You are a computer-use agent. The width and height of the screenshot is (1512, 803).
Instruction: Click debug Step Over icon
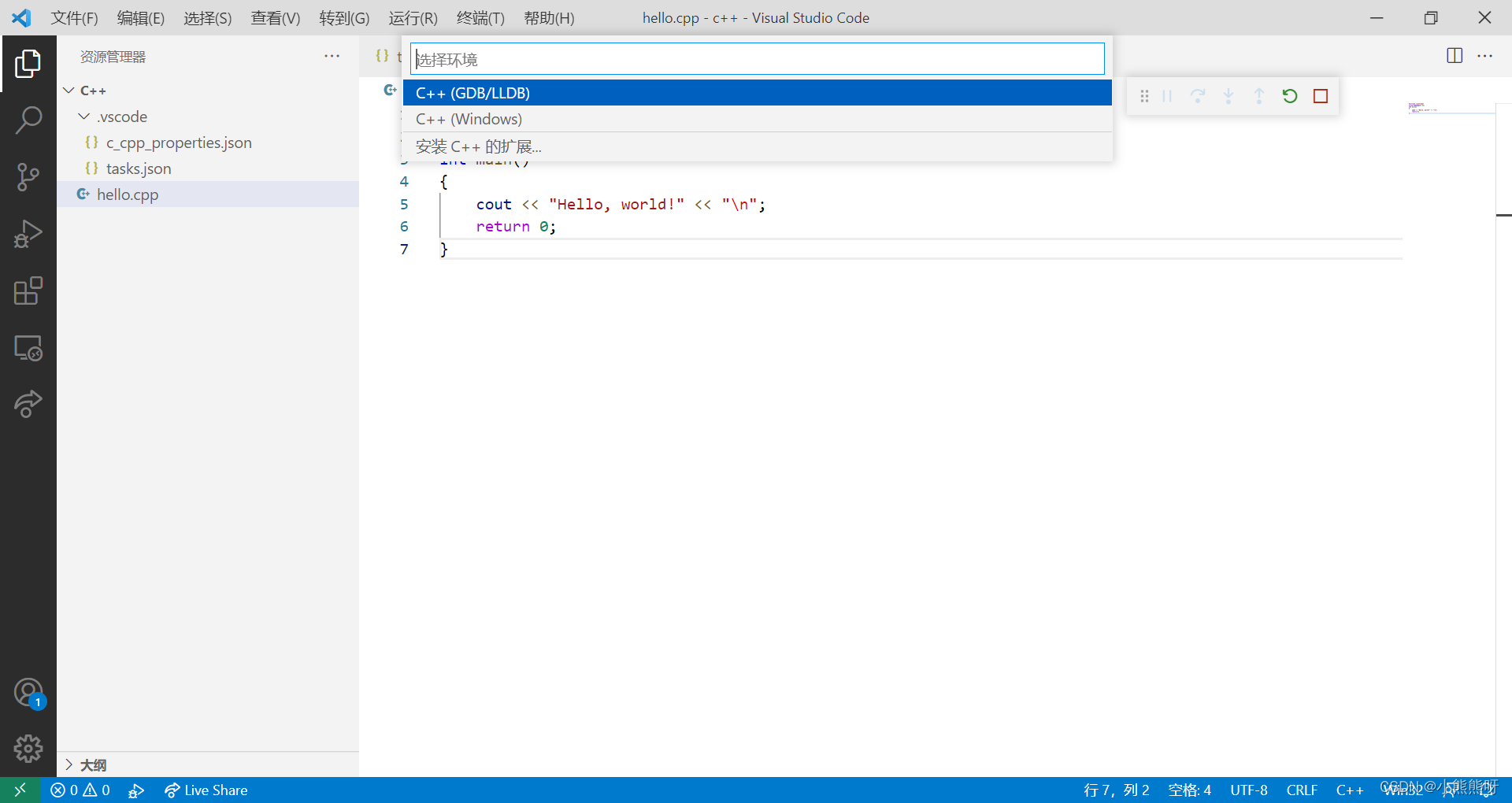1198,96
